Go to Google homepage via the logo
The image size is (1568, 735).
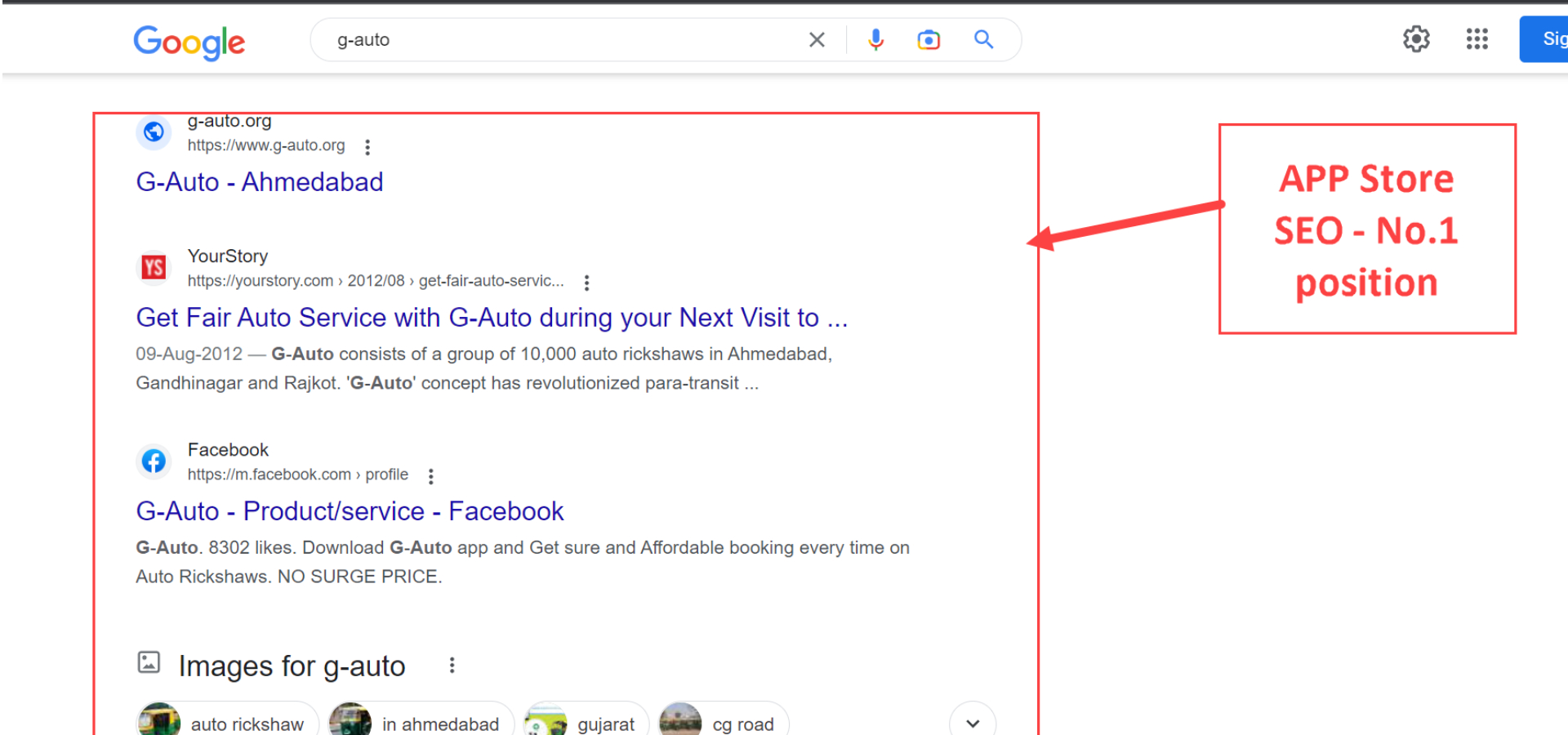(x=189, y=42)
